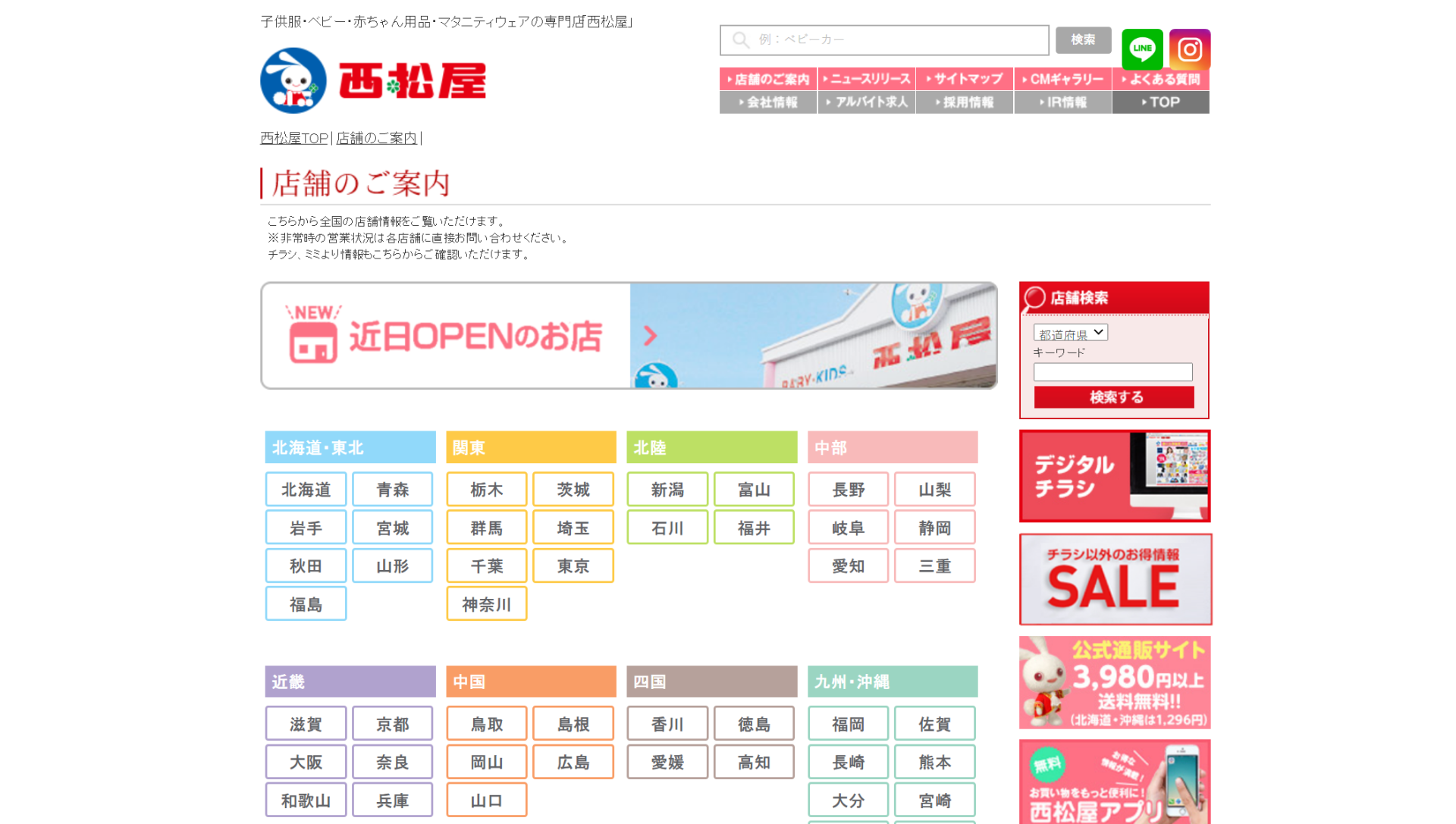
Task: Open the LINE icon in the header
Action: pos(1142,49)
